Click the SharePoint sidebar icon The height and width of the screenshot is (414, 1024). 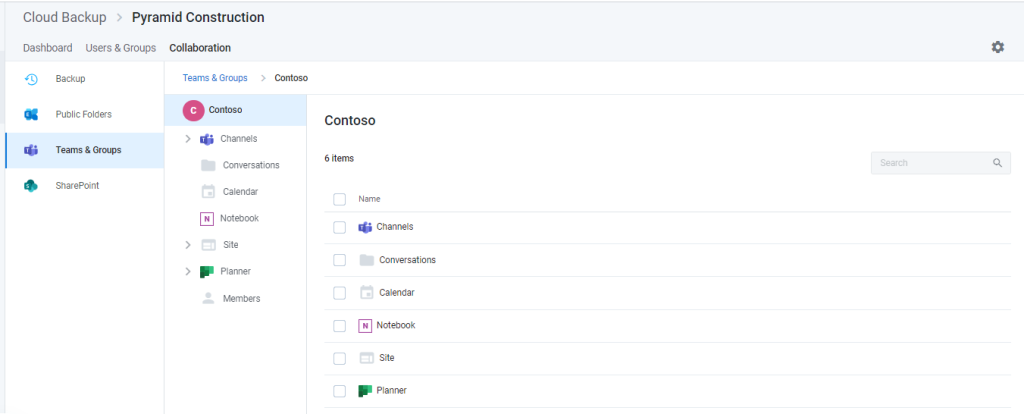click(31, 185)
